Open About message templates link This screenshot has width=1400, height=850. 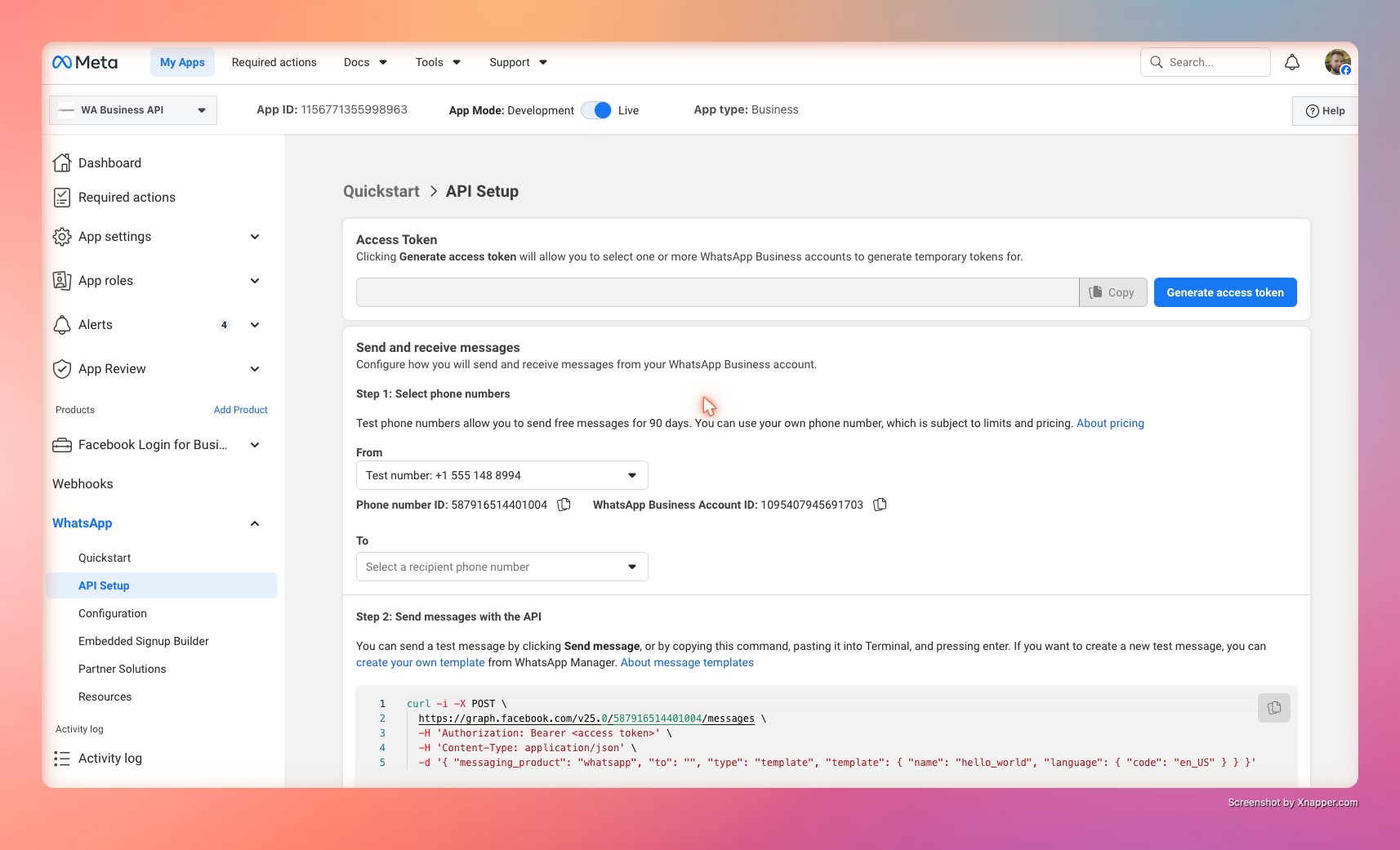click(687, 662)
